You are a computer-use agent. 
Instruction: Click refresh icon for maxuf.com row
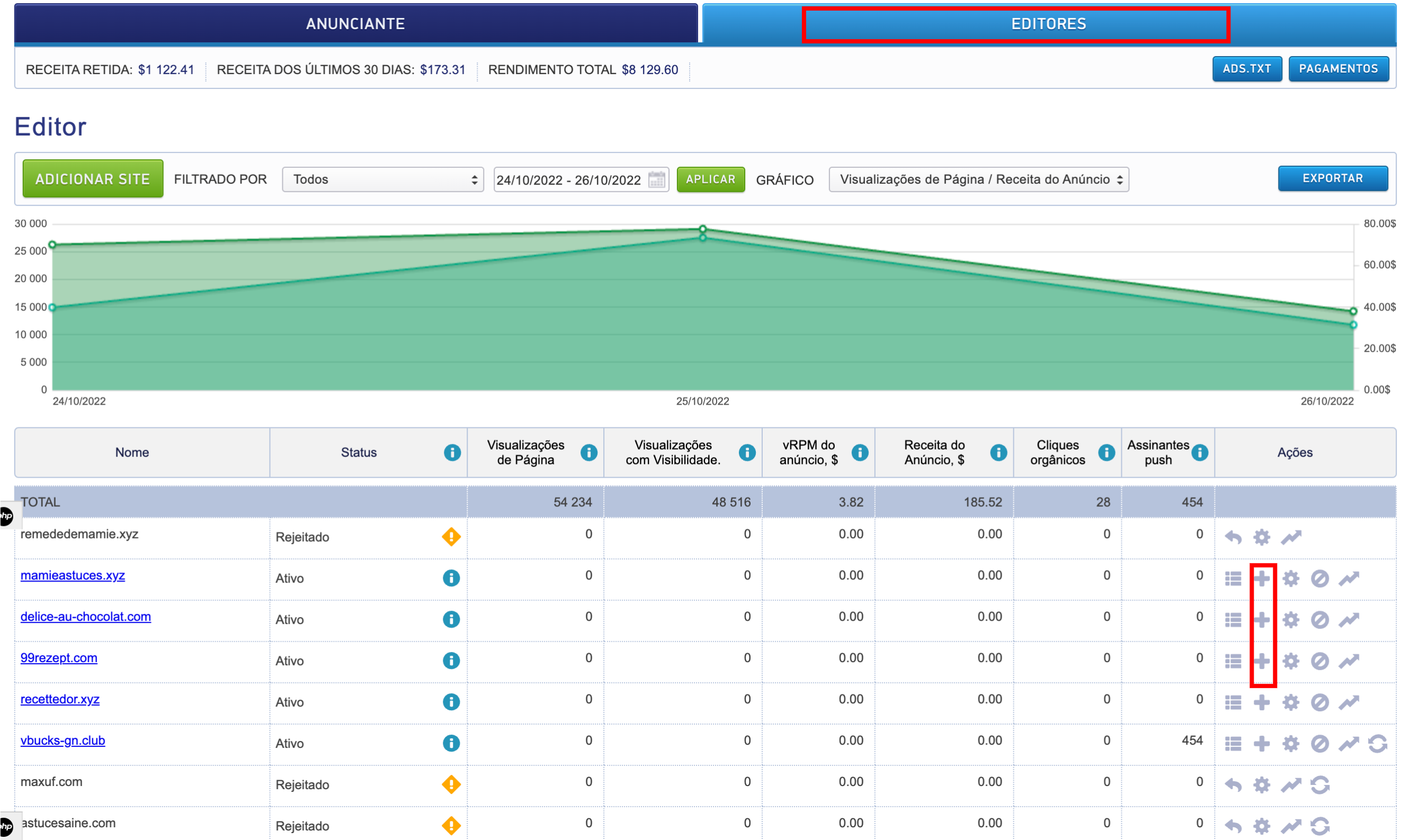pos(1319,785)
